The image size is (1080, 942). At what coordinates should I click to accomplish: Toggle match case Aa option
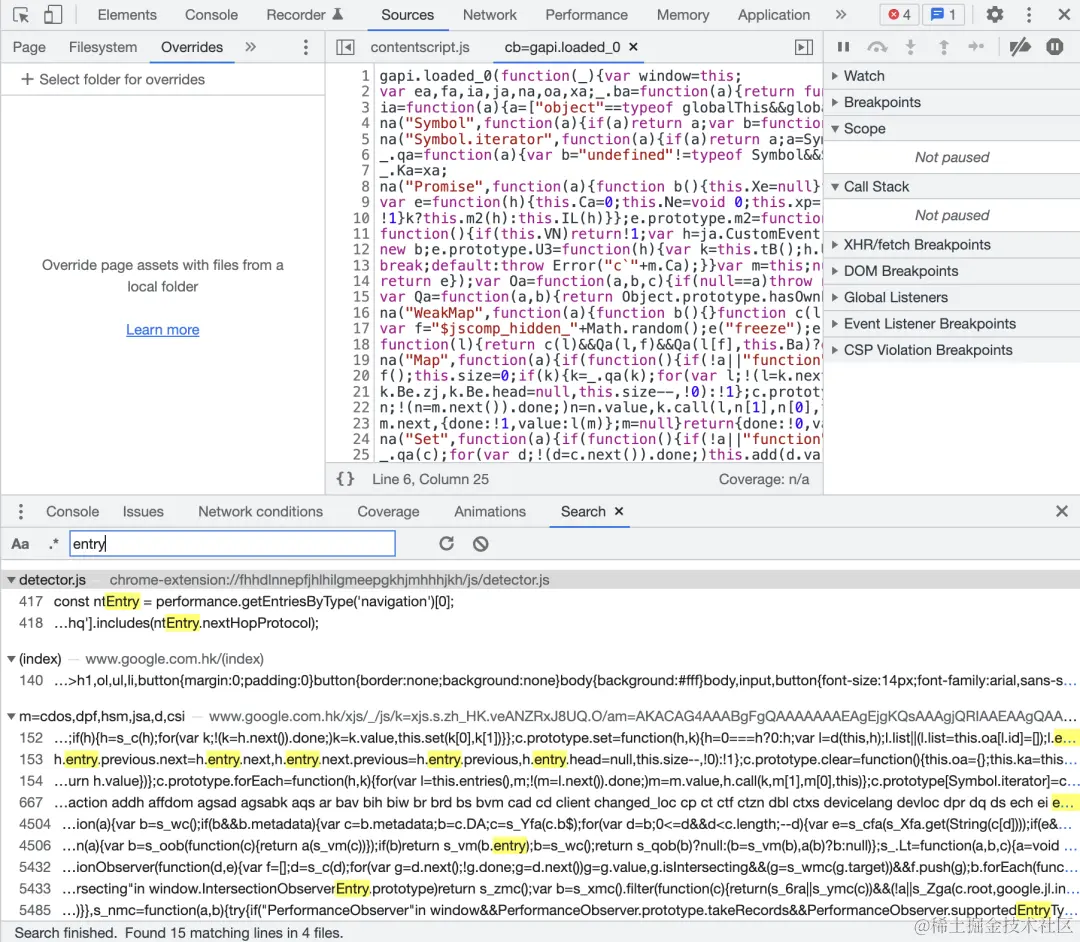pyautogui.click(x=20, y=544)
